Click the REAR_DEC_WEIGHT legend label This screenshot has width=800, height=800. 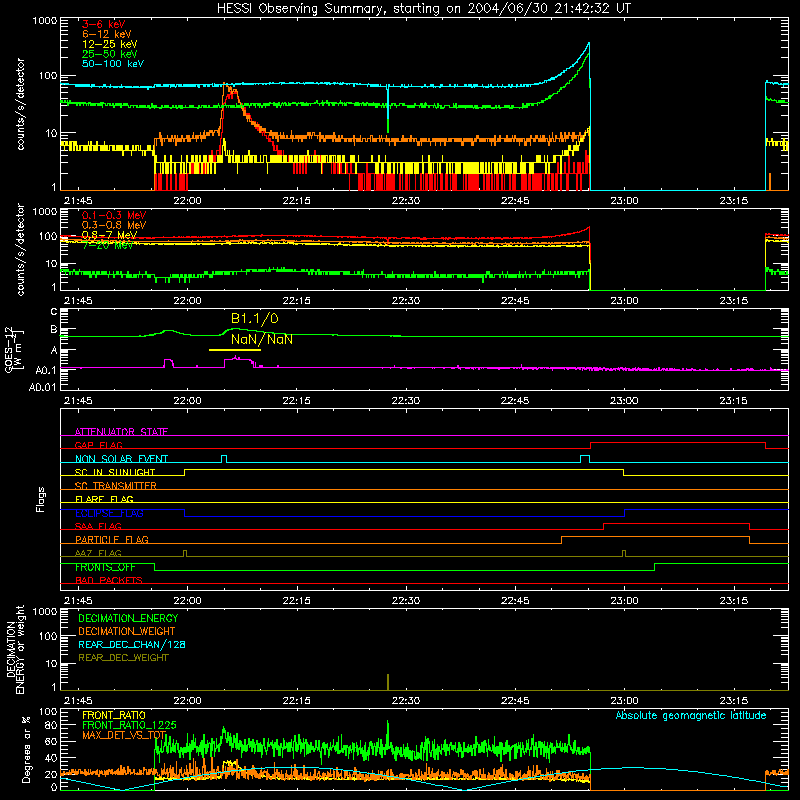pyautogui.click(x=123, y=658)
